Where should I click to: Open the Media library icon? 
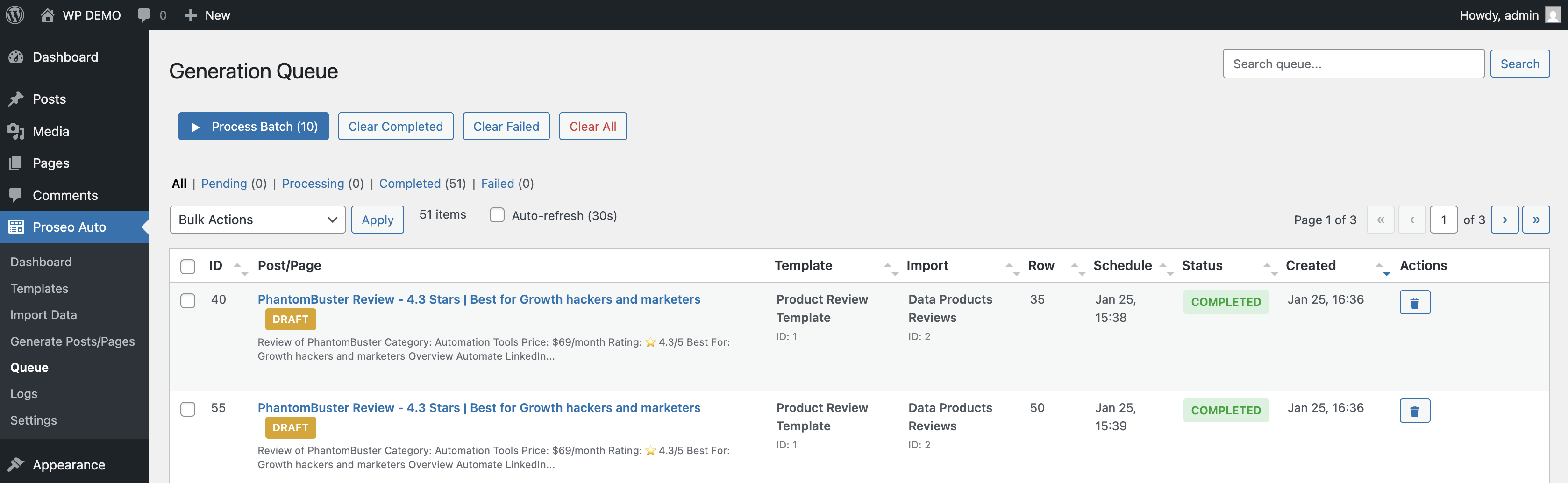point(16,131)
